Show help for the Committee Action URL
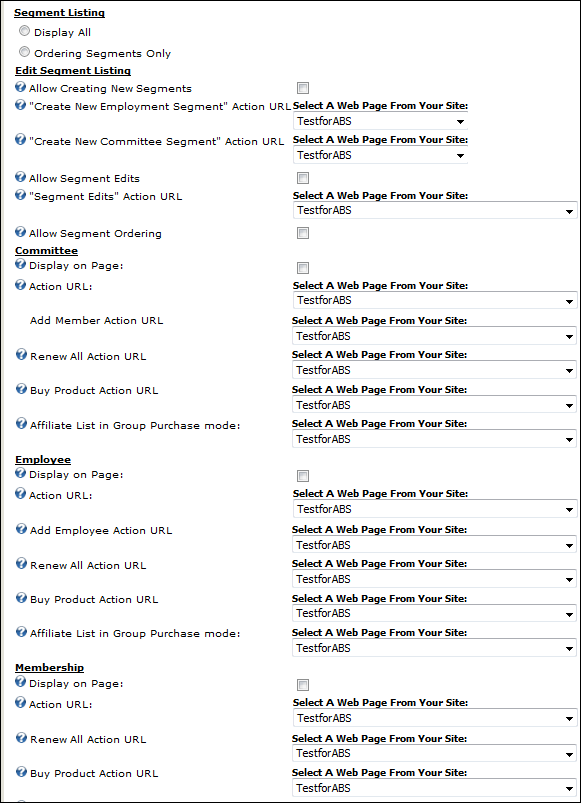 tap(20, 285)
